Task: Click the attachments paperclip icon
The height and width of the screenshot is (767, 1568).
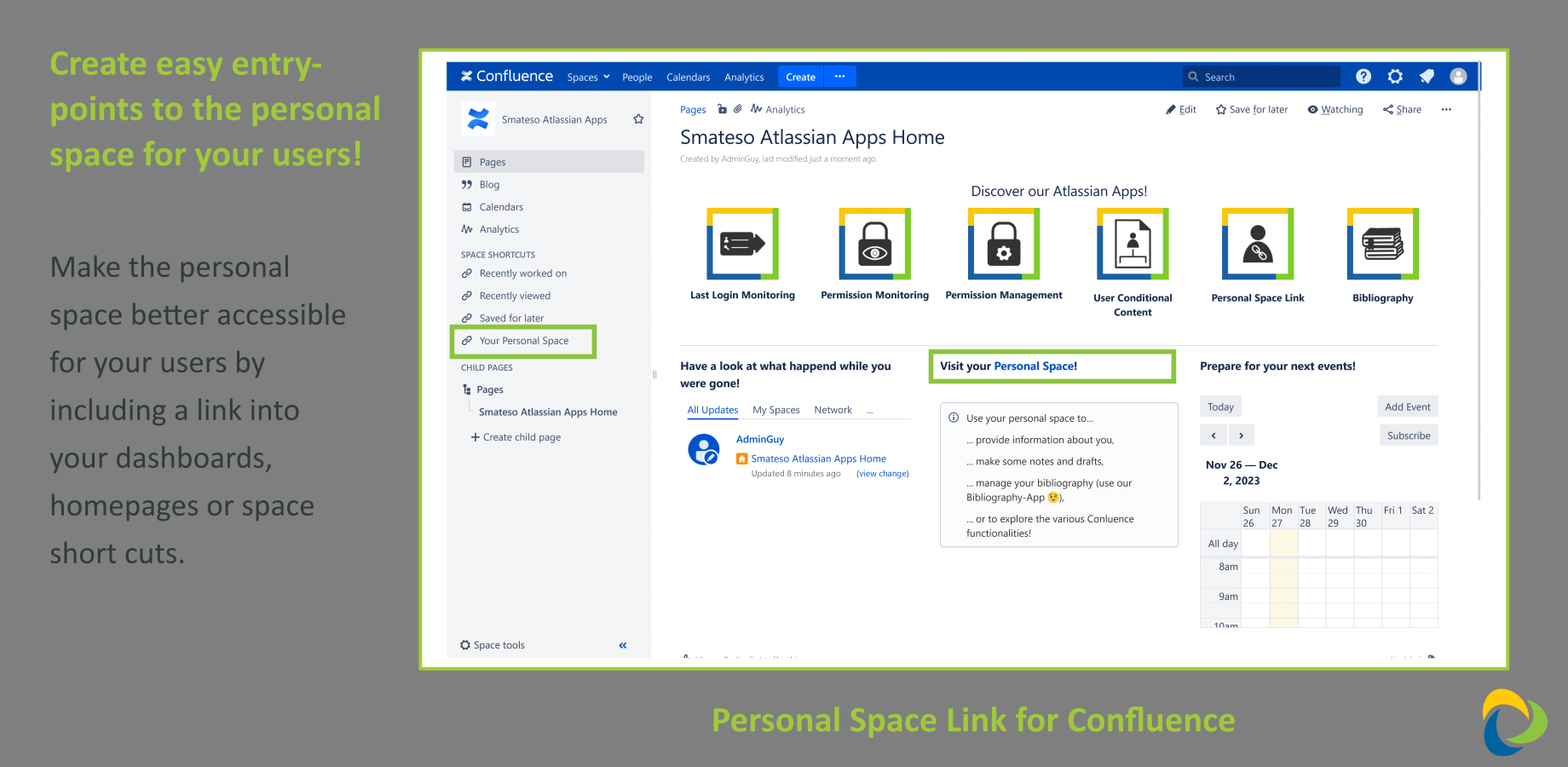Action: (x=737, y=109)
